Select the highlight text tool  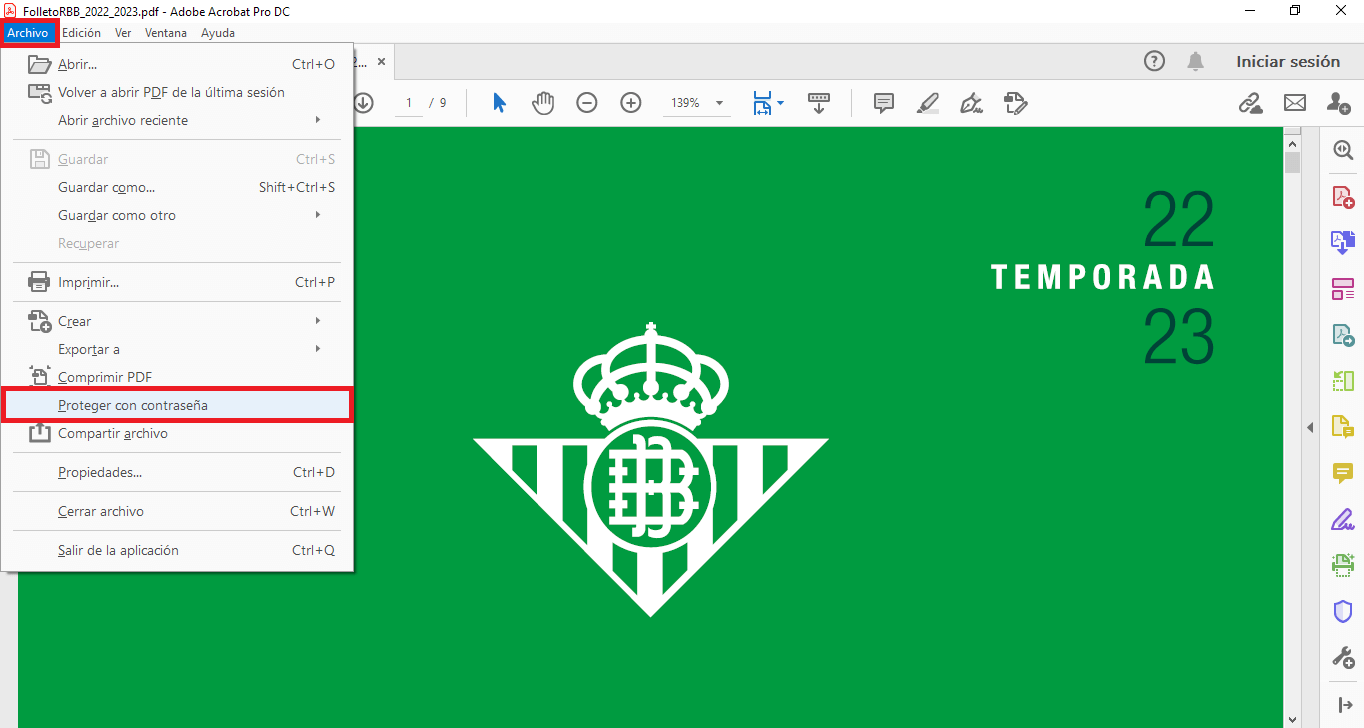coord(927,103)
